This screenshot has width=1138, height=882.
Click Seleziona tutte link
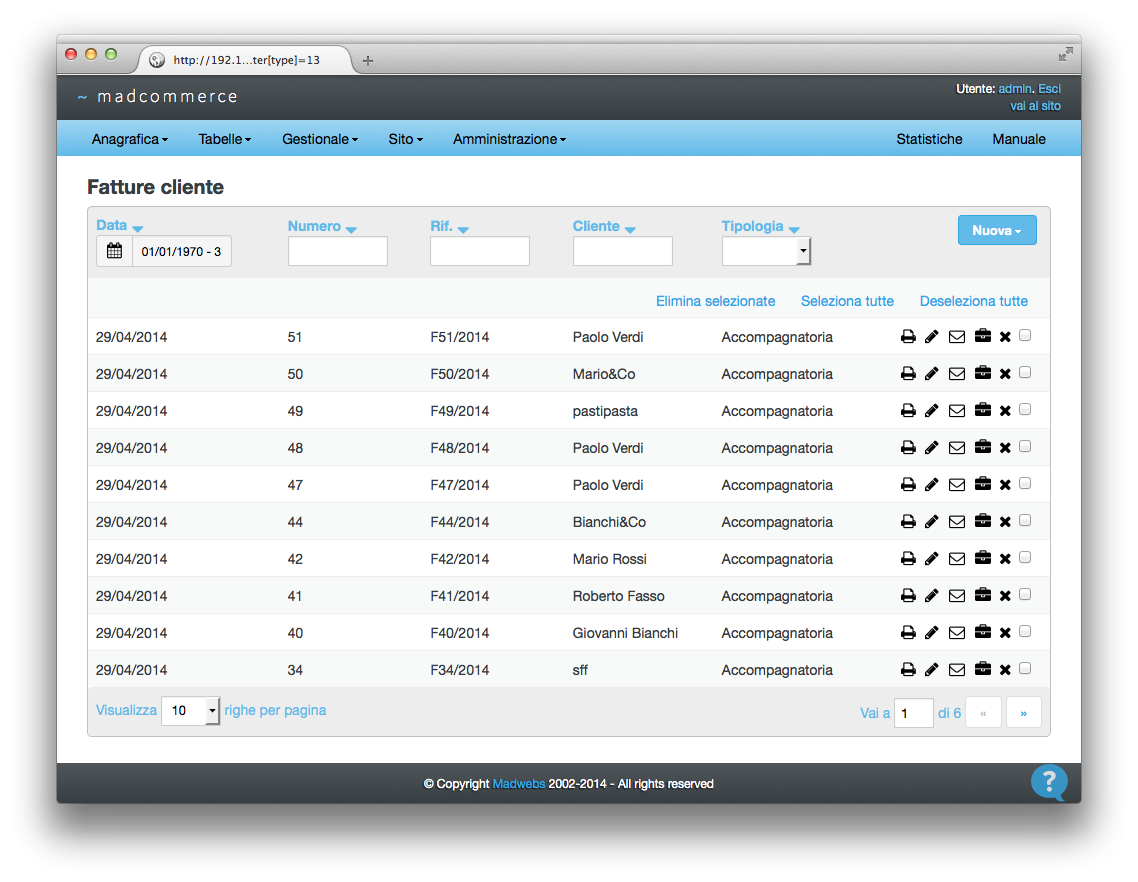coord(847,301)
